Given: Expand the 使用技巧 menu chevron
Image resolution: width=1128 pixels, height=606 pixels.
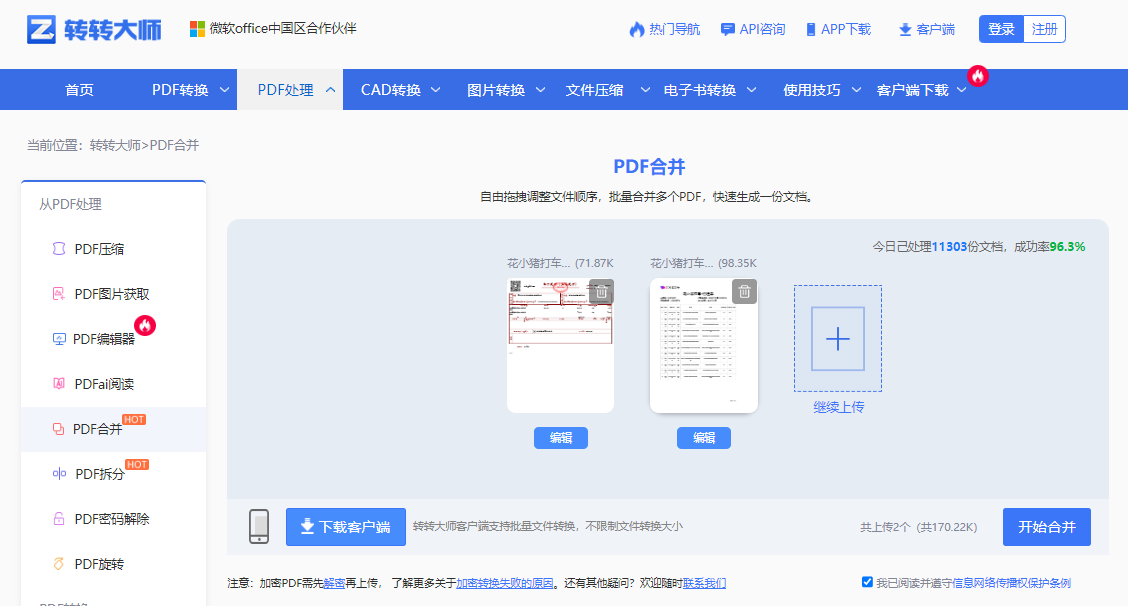Looking at the screenshot, I should click(856, 90).
